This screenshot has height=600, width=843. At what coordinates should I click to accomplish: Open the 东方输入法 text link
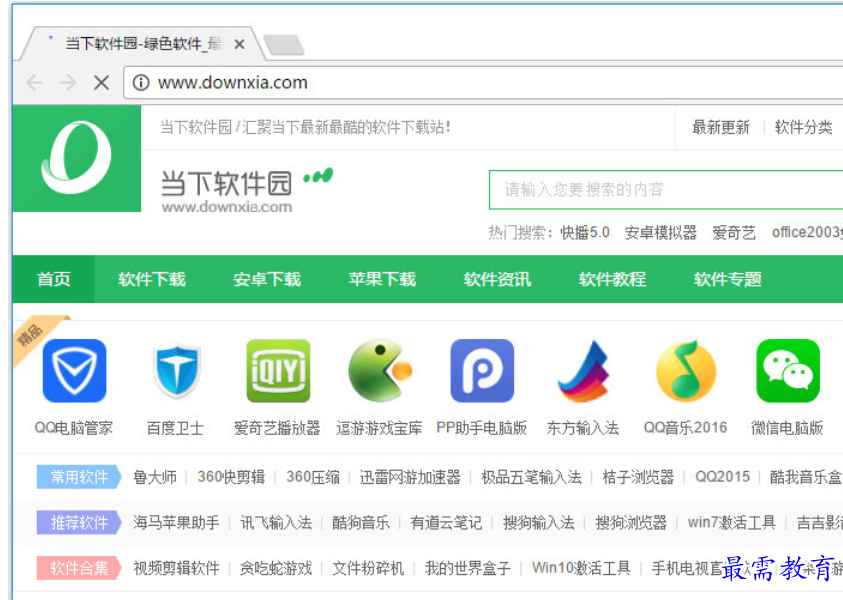(583, 428)
